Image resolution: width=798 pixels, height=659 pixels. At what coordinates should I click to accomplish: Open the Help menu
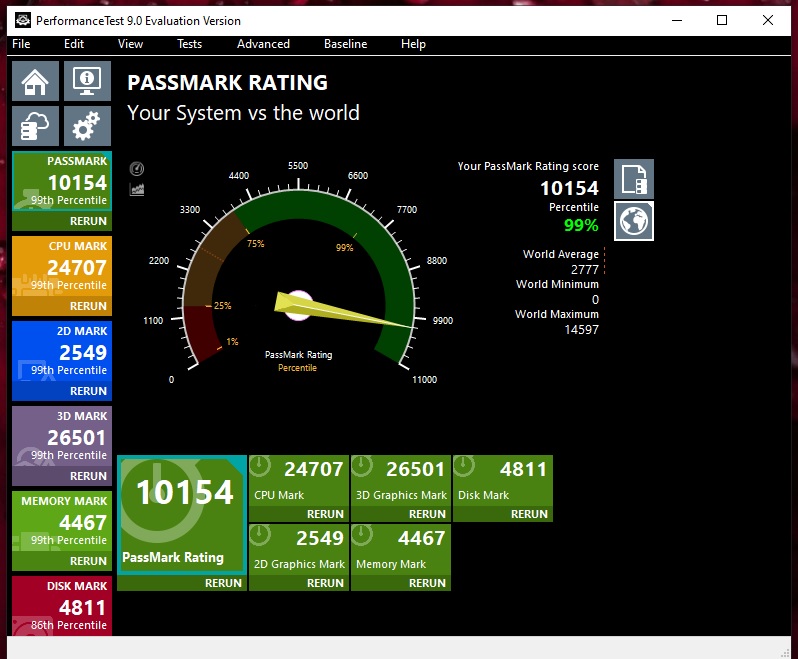pyautogui.click(x=413, y=44)
